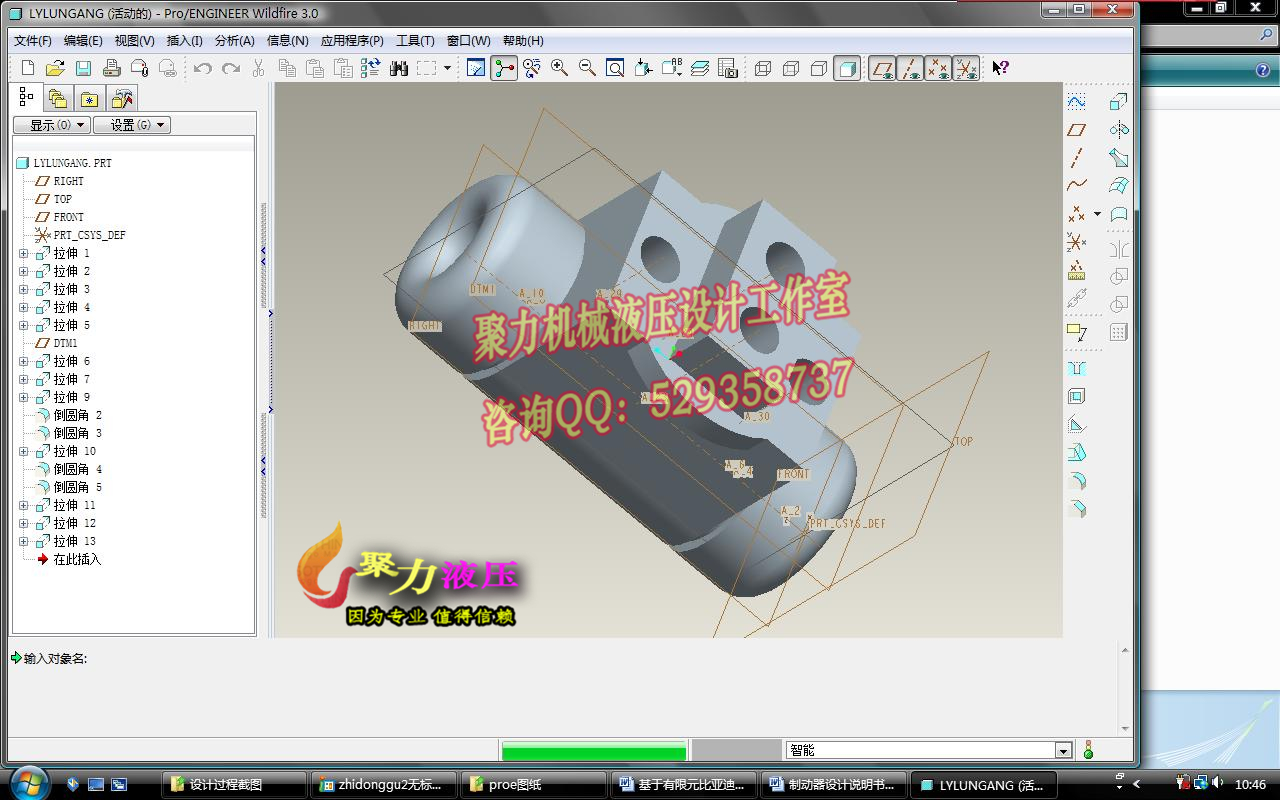Screen dimensions: 1280x800
Task: Click the Save icon in standard toolbar
Action: [84, 68]
